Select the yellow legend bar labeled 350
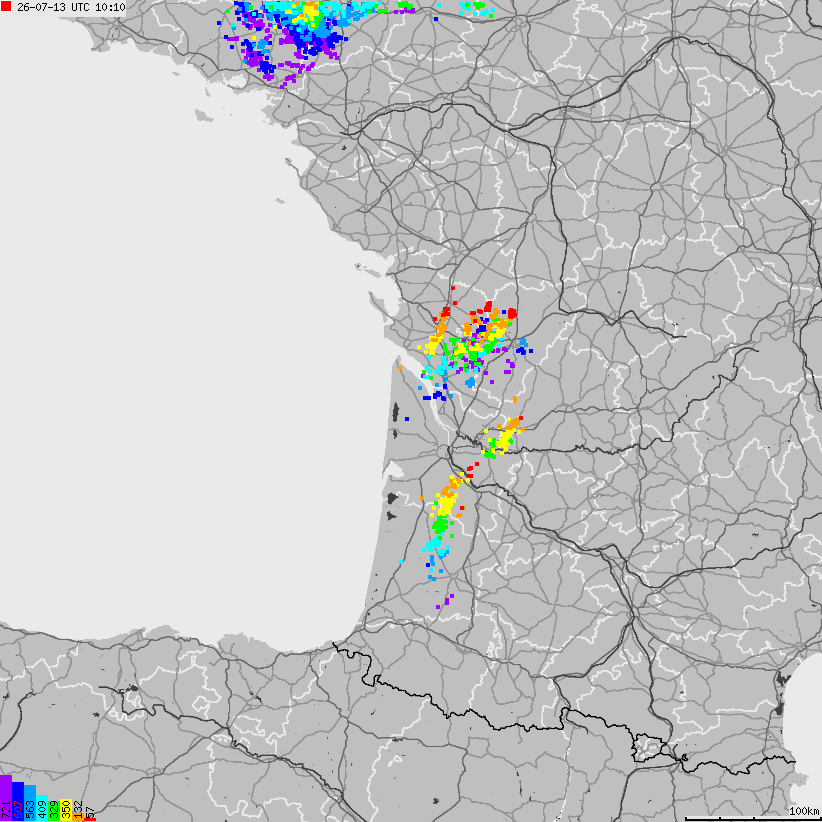Image resolution: width=822 pixels, height=822 pixels. [x=66, y=810]
